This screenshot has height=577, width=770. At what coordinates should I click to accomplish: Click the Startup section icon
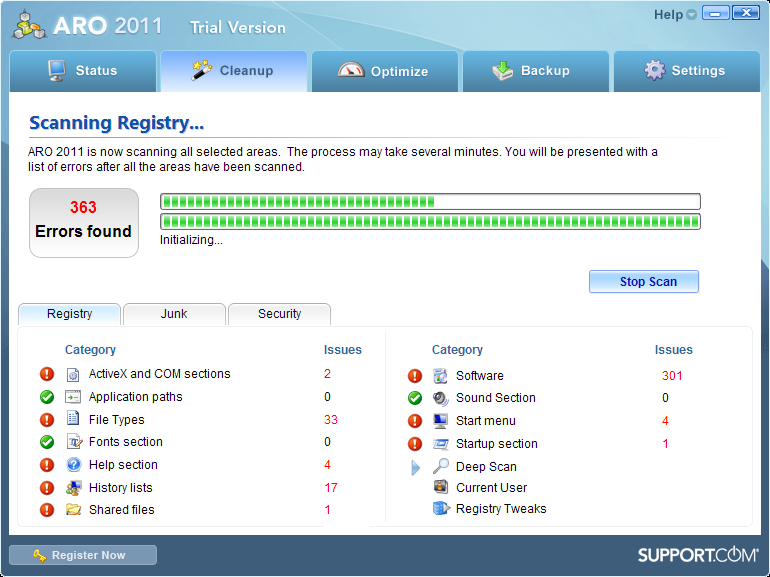click(x=440, y=443)
